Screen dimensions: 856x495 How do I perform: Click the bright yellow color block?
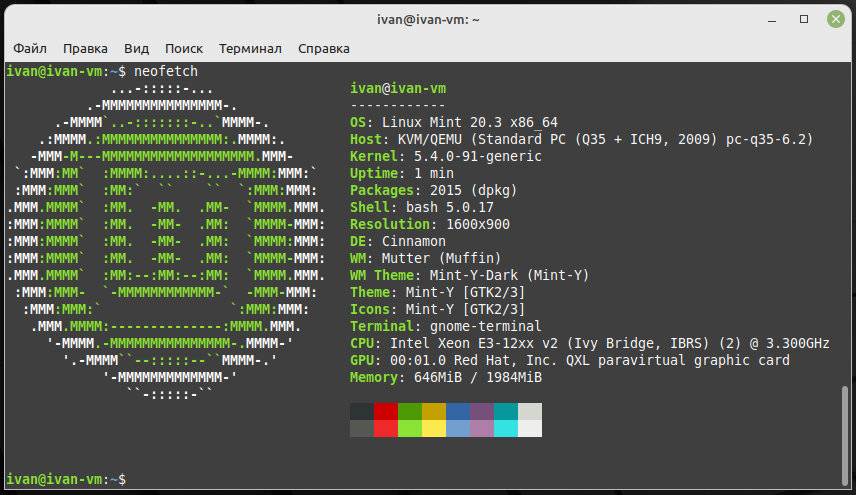click(x=434, y=428)
